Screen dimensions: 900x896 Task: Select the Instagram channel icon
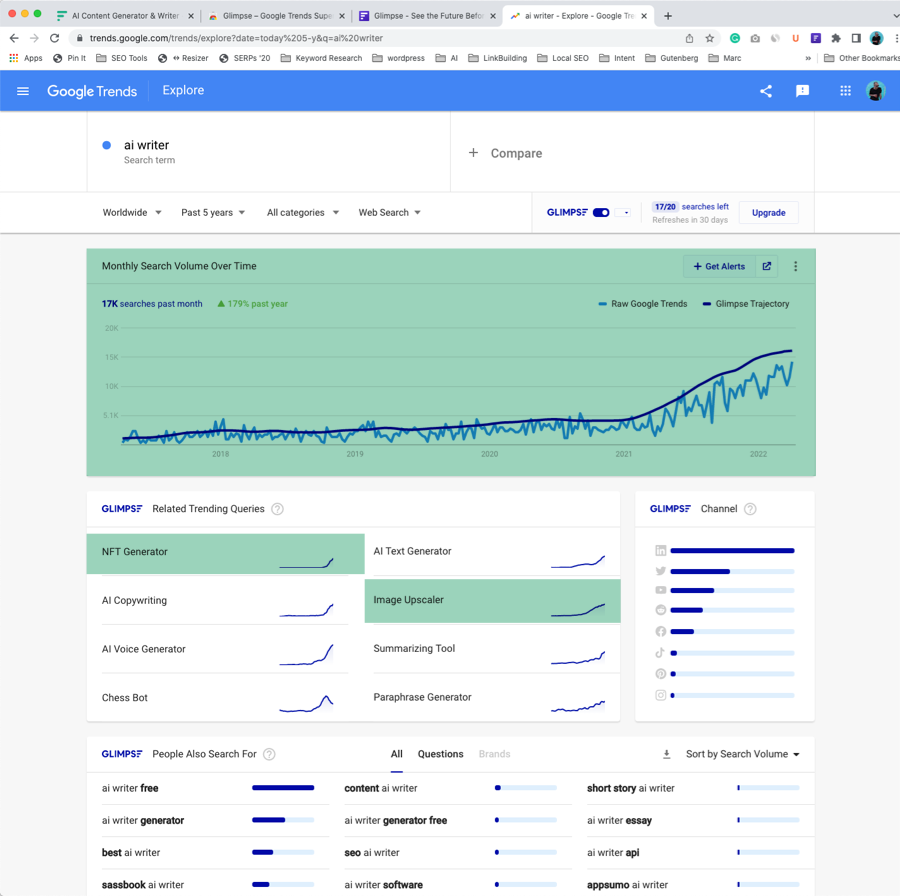click(x=661, y=695)
